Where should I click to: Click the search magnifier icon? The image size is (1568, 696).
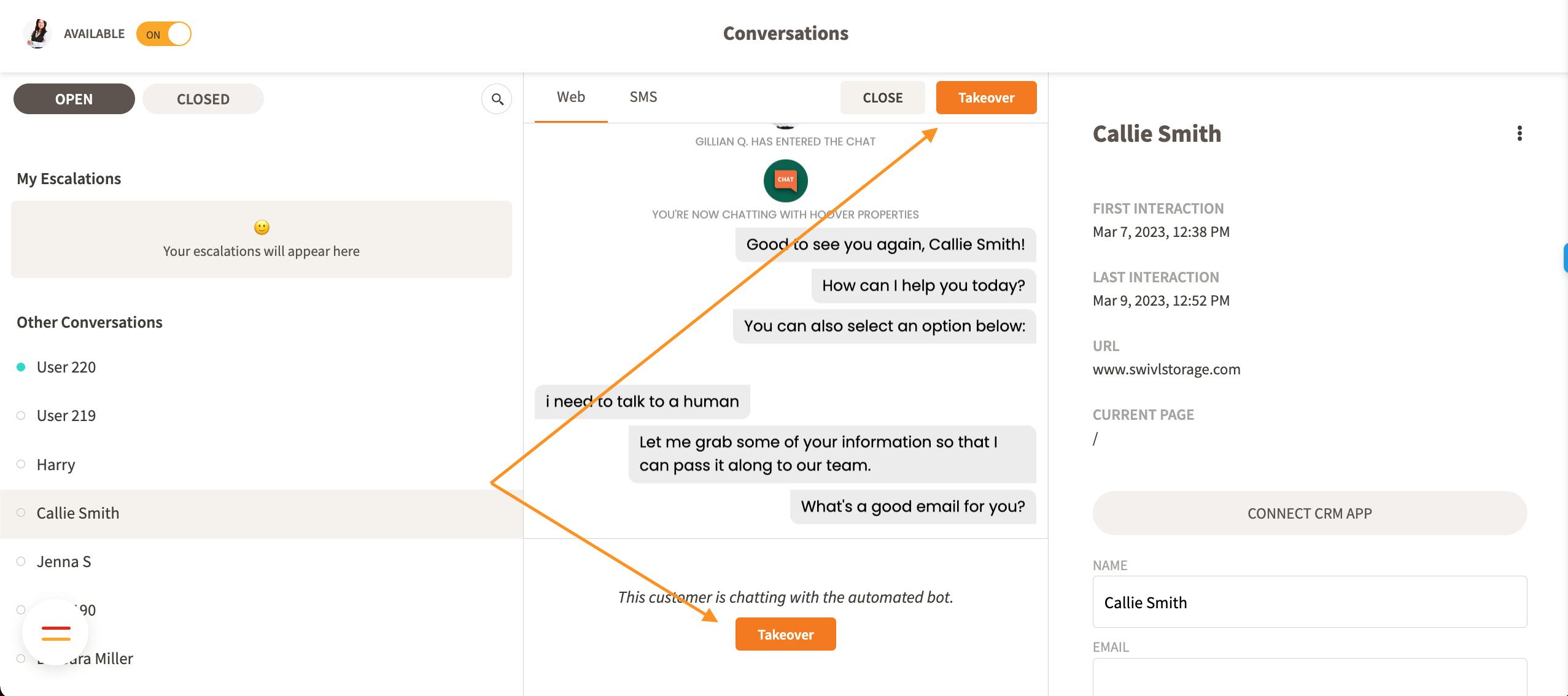pyautogui.click(x=497, y=99)
